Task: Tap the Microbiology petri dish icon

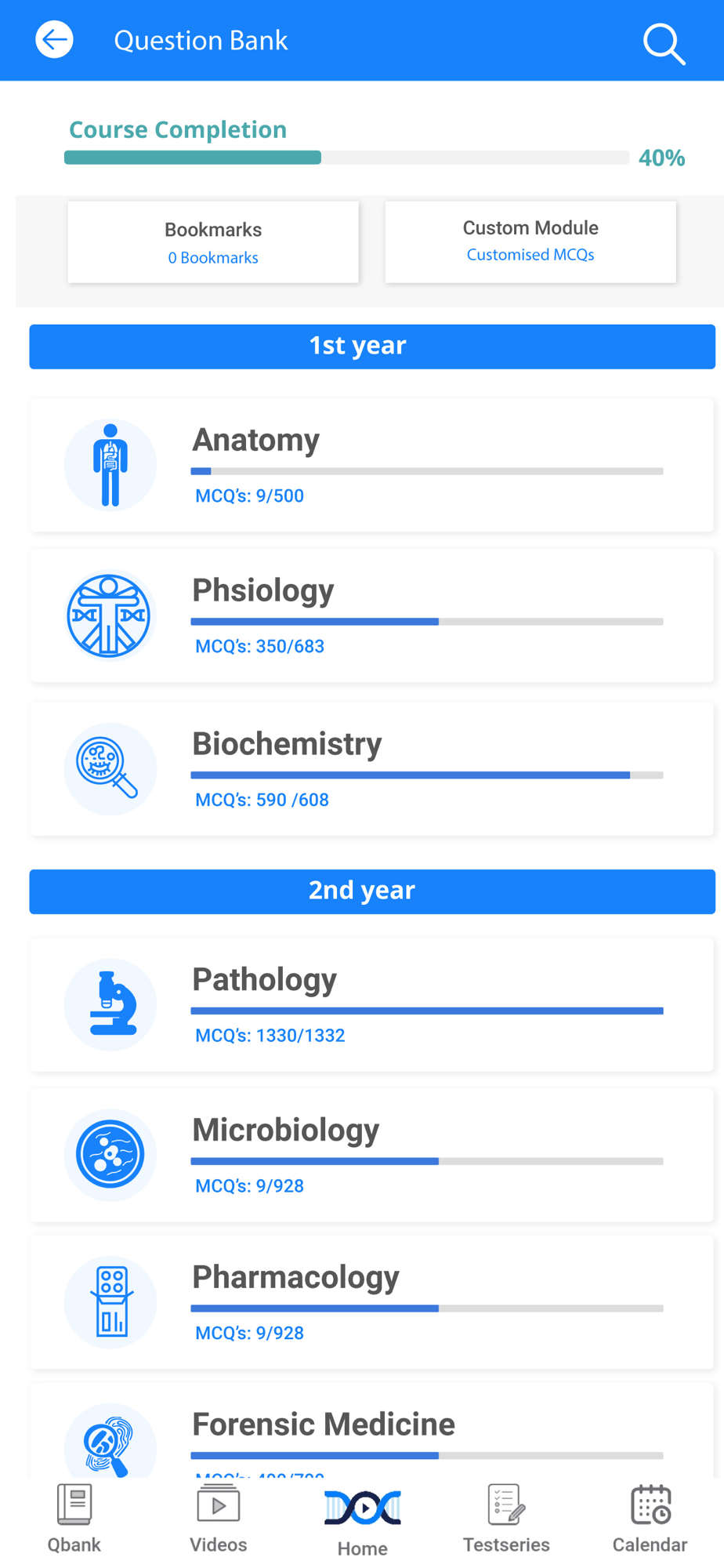Action: coord(110,1155)
